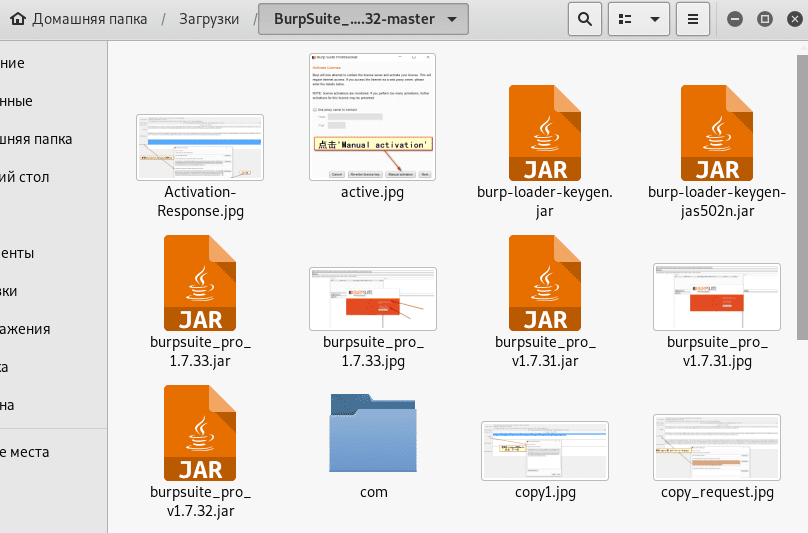Click the label burpsuite_pro_v1.7.31.jpg

point(717,352)
